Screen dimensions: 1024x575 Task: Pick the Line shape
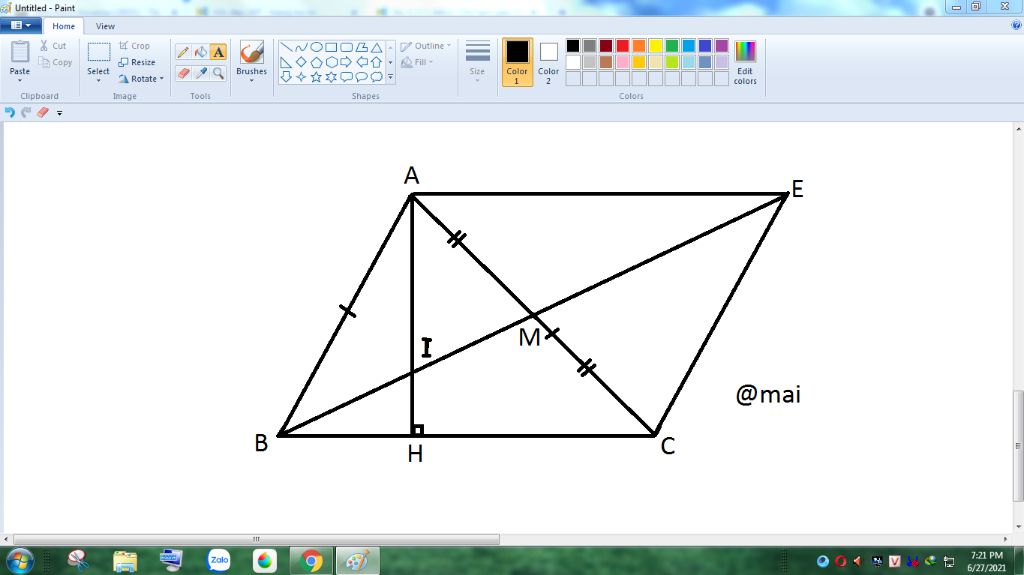click(286, 47)
